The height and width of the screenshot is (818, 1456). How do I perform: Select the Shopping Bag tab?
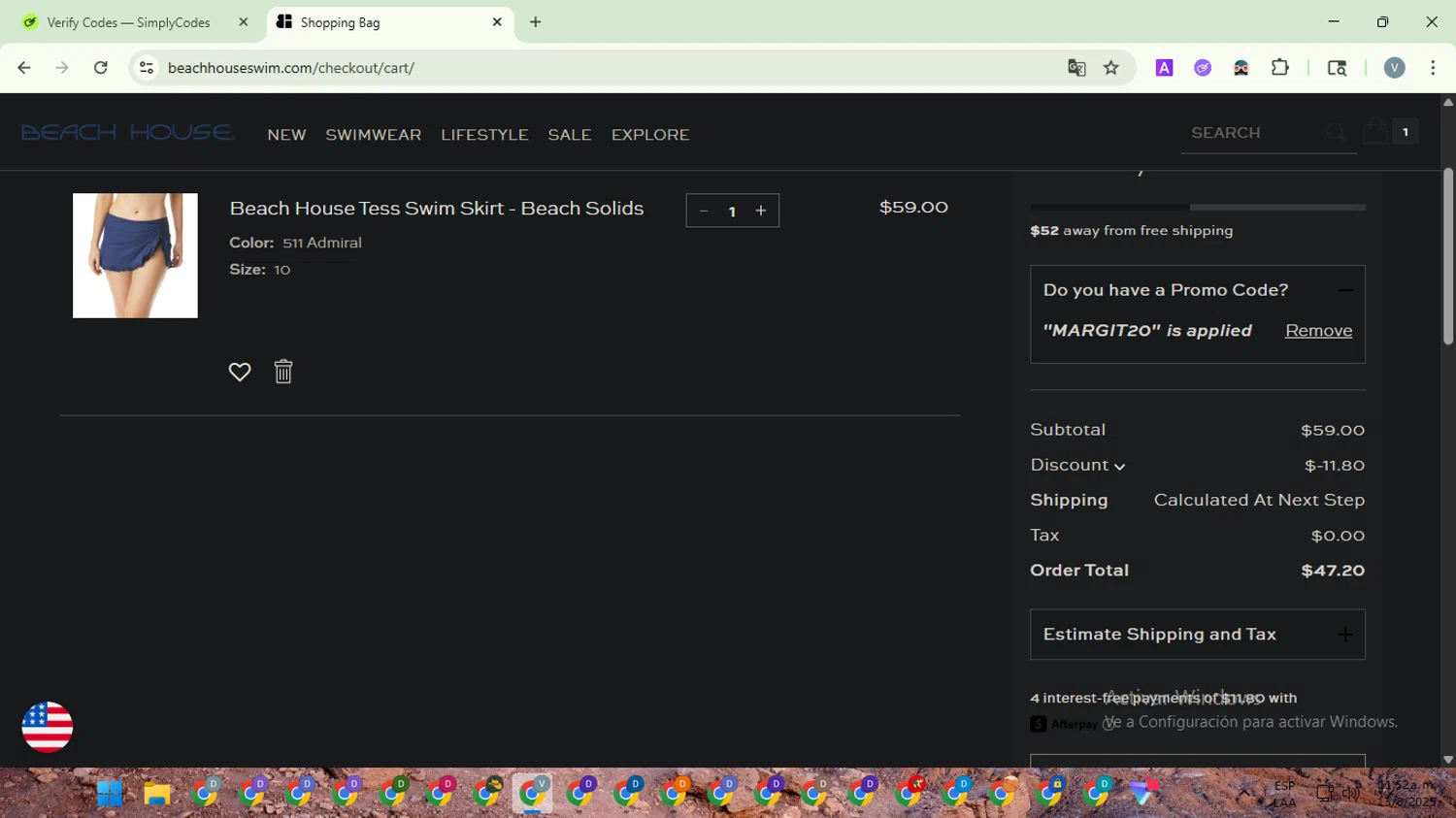tap(389, 22)
